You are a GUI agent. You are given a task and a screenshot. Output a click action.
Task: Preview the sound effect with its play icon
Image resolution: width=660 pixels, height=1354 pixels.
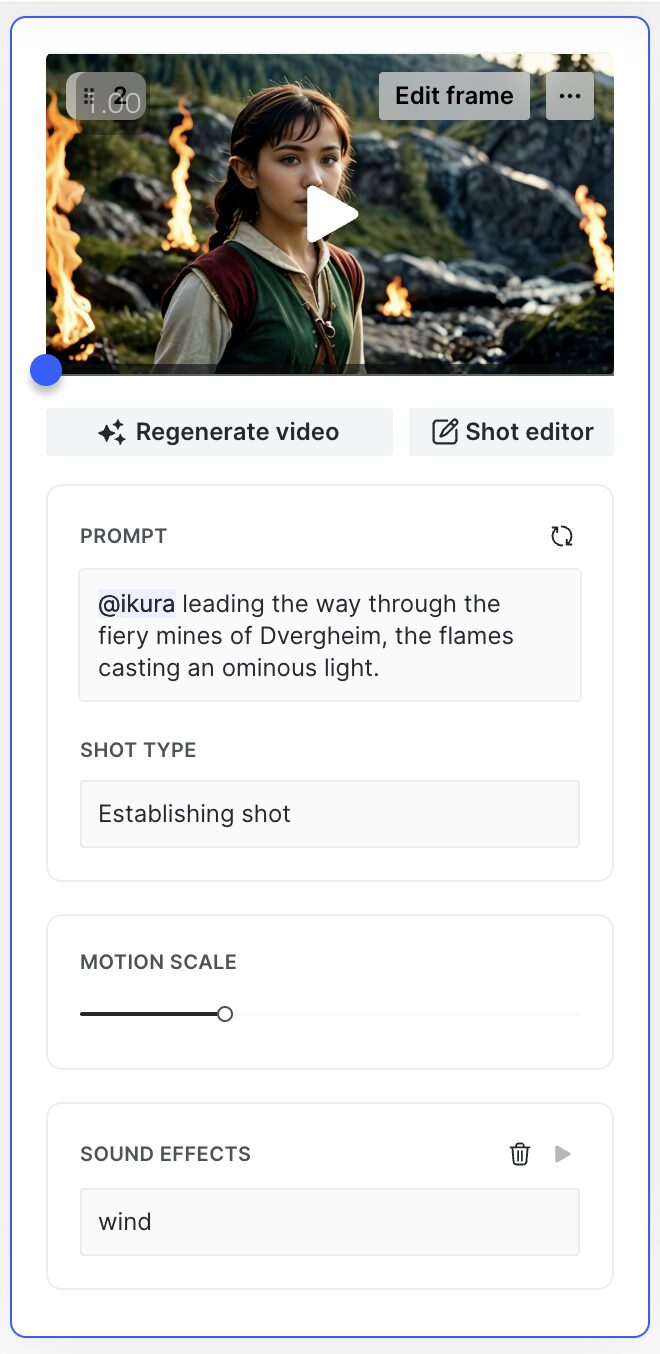coord(563,1154)
